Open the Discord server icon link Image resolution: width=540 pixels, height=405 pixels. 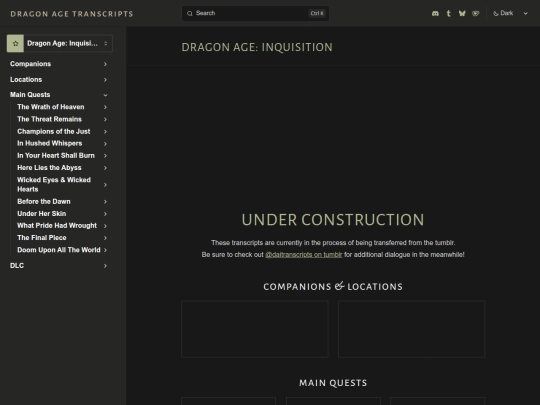click(x=435, y=13)
